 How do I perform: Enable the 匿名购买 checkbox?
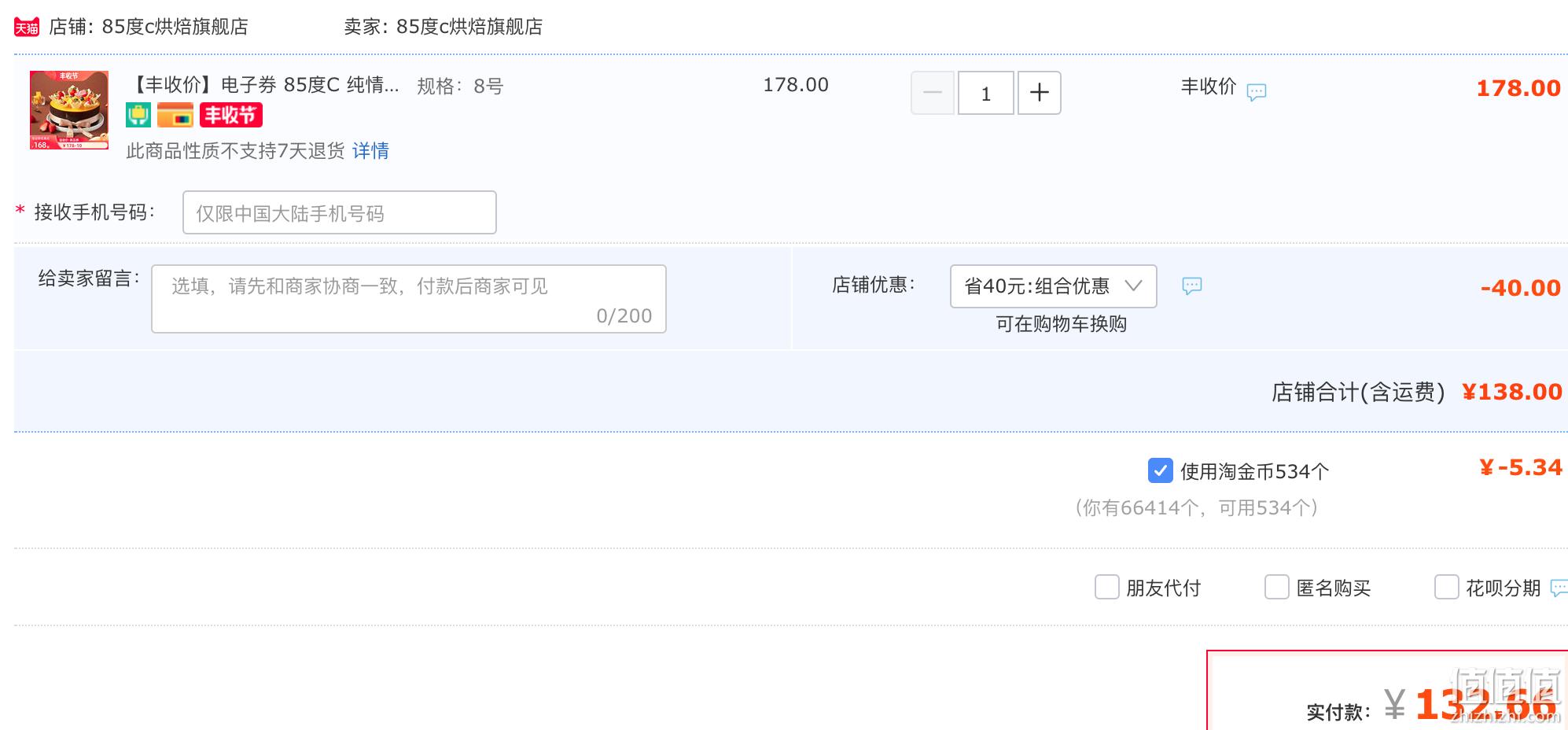[x=1277, y=587]
